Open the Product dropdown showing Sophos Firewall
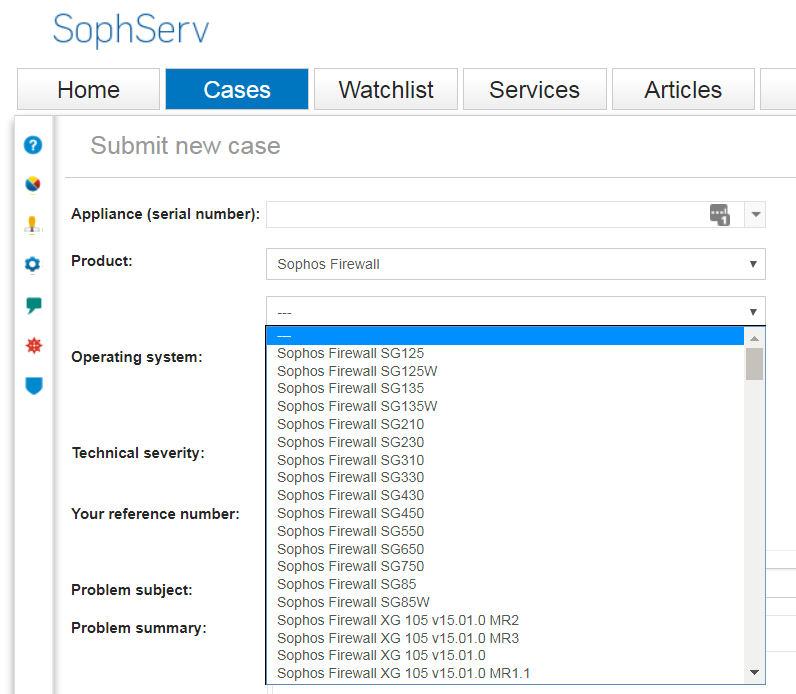This screenshot has width=796, height=694. pyautogui.click(x=515, y=264)
